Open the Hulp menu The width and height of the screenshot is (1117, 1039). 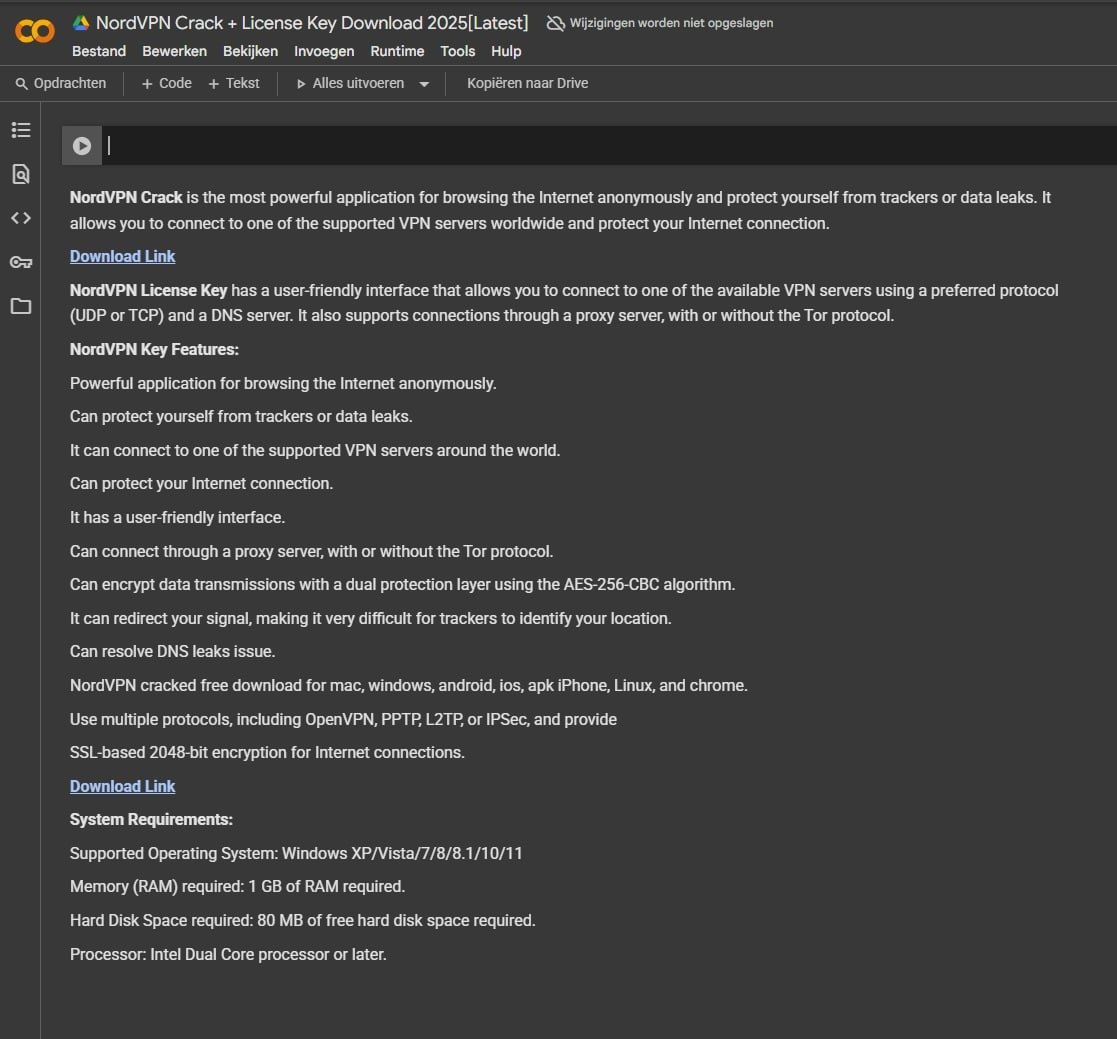pyautogui.click(x=506, y=51)
